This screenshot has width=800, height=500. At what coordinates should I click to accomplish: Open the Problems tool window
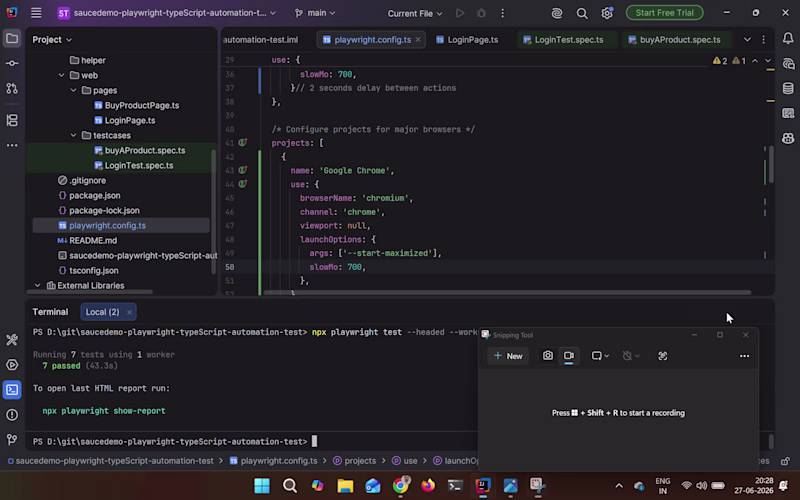pos(12,415)
